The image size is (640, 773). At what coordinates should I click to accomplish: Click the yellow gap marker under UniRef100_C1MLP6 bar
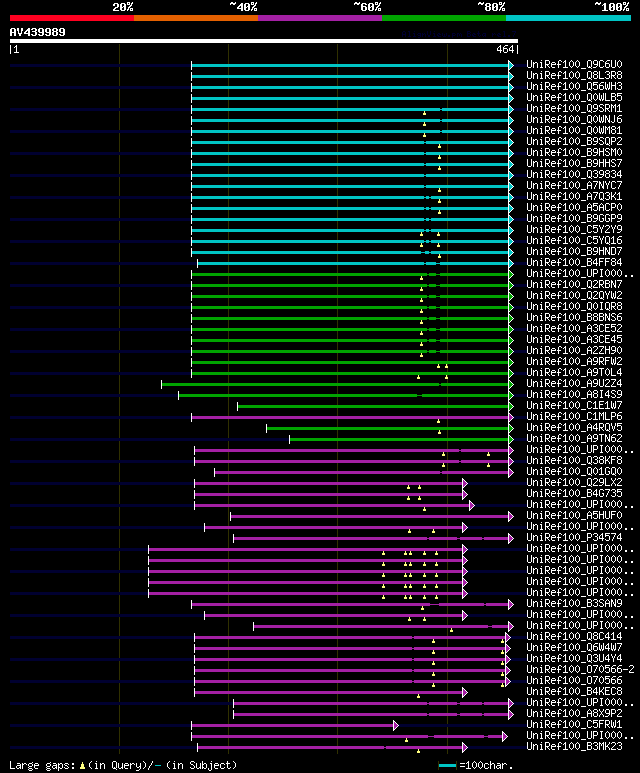pos(438,422)
